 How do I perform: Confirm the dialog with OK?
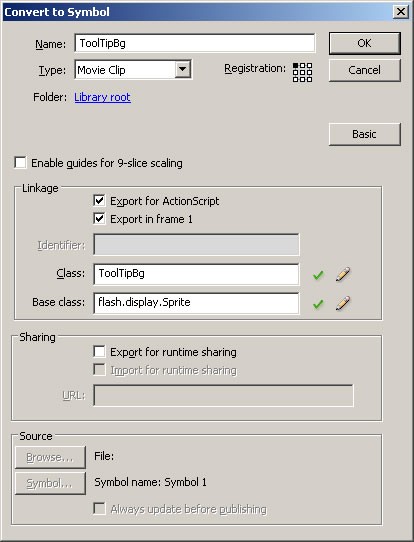[x=365, y=43]
